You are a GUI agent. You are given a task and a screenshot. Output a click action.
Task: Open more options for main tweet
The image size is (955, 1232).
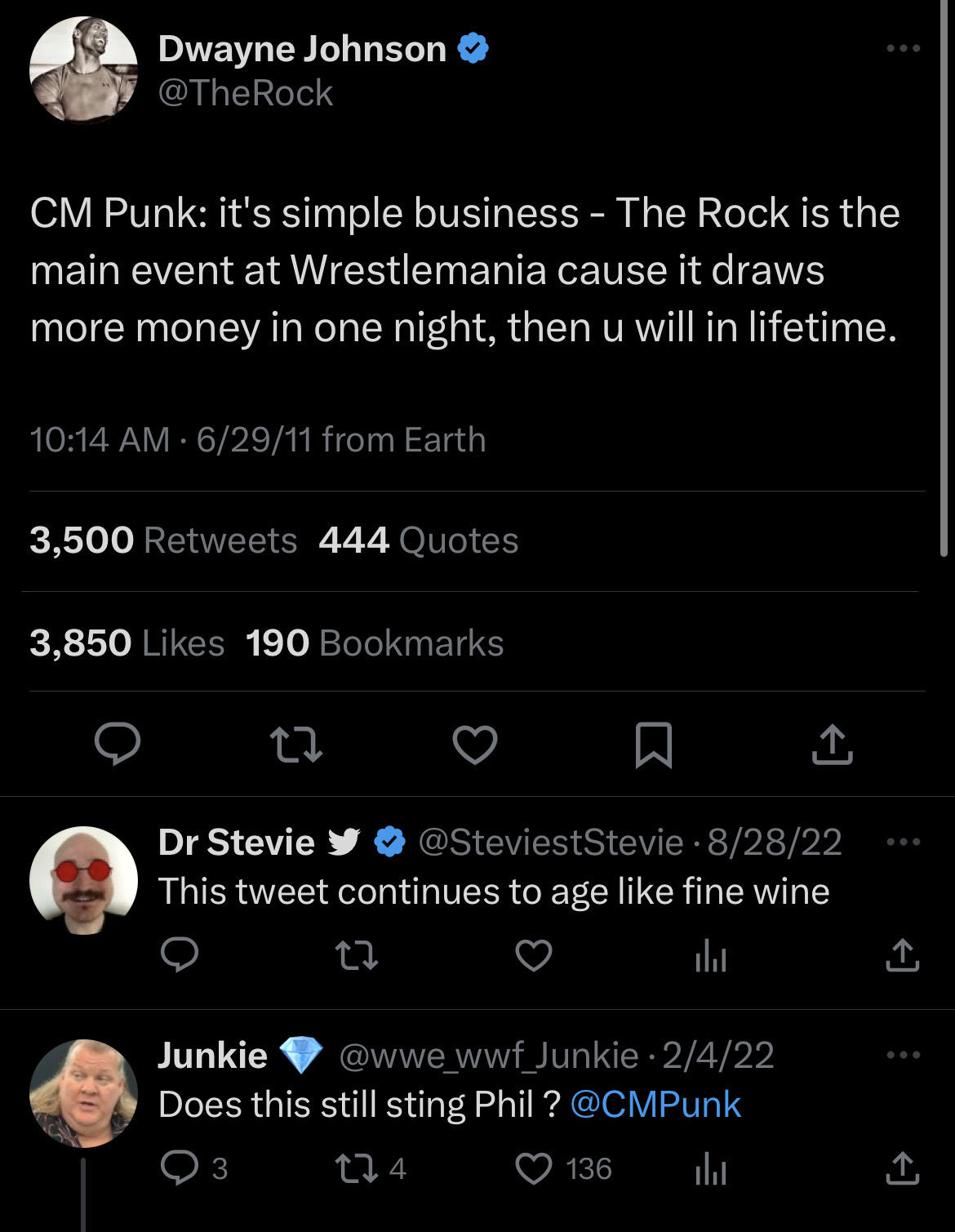coord(904,49)
